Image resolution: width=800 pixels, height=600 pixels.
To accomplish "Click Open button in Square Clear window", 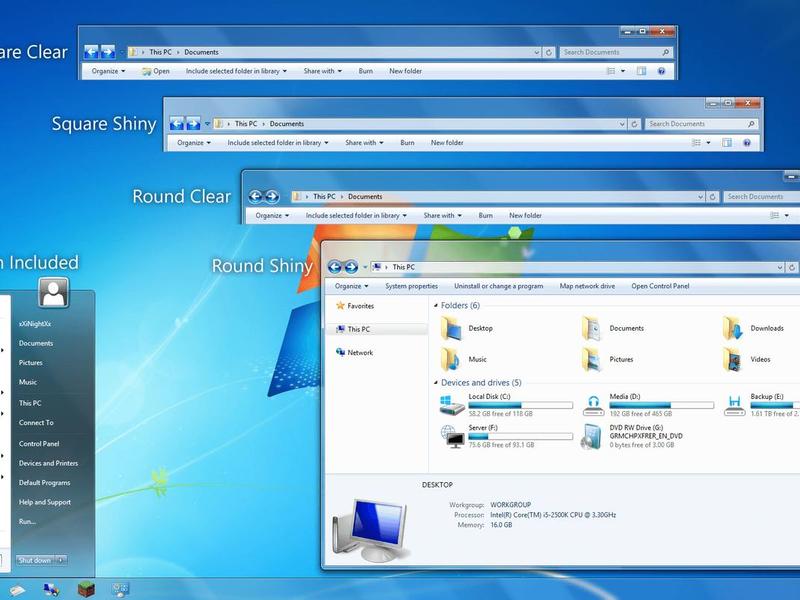I will 156,71.
